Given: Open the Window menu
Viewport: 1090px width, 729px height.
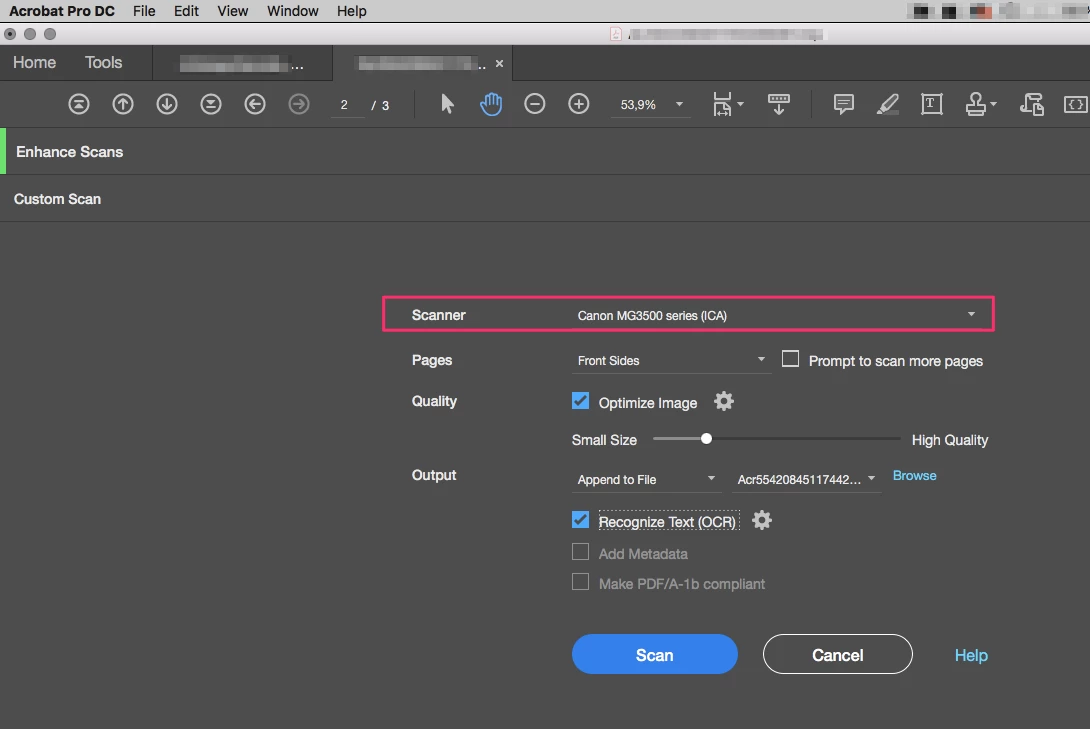Looking at the screenshot, I should [293, 11].
